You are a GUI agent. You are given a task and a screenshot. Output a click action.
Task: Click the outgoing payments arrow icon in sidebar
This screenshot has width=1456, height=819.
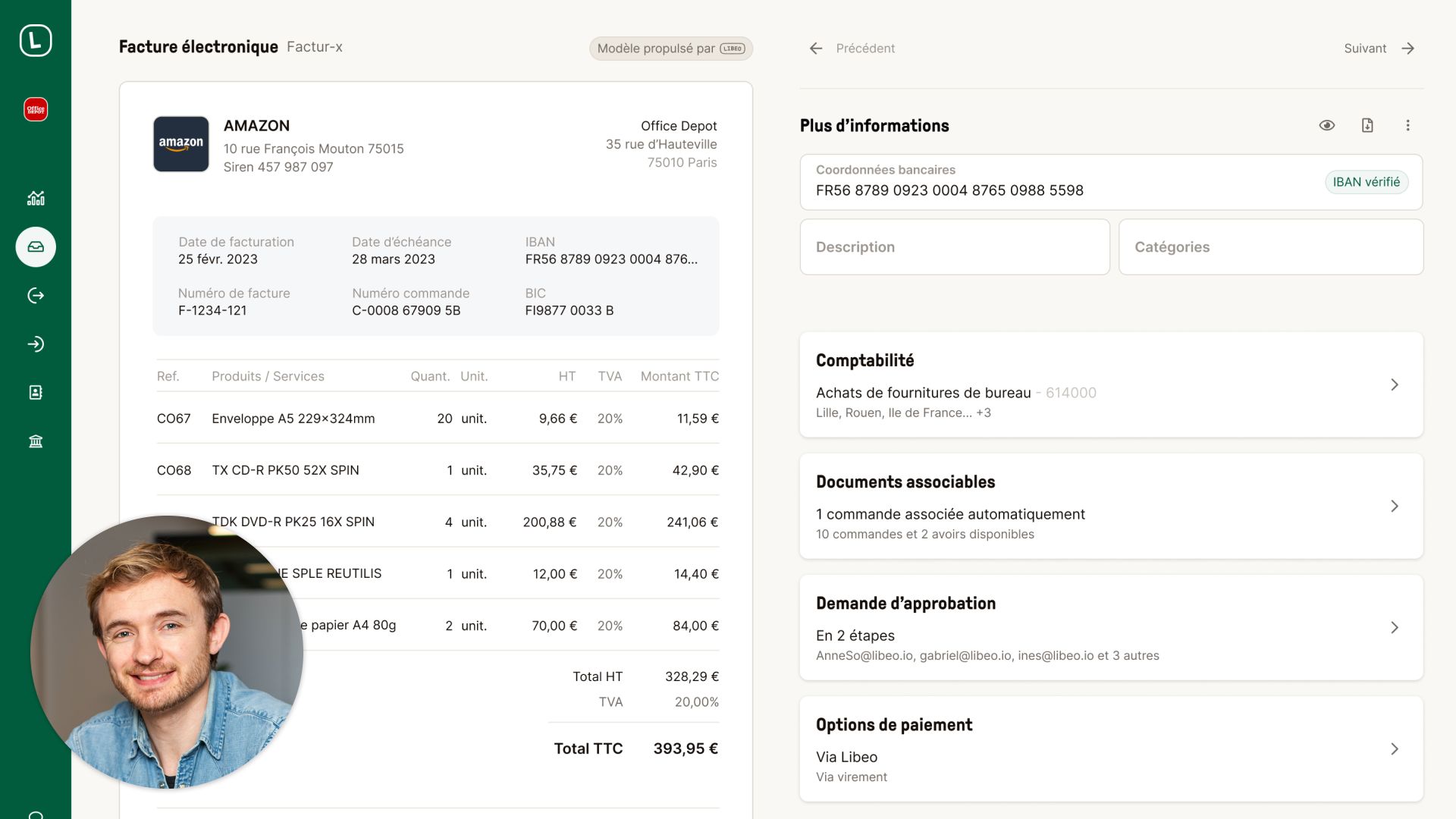[36, 295]
